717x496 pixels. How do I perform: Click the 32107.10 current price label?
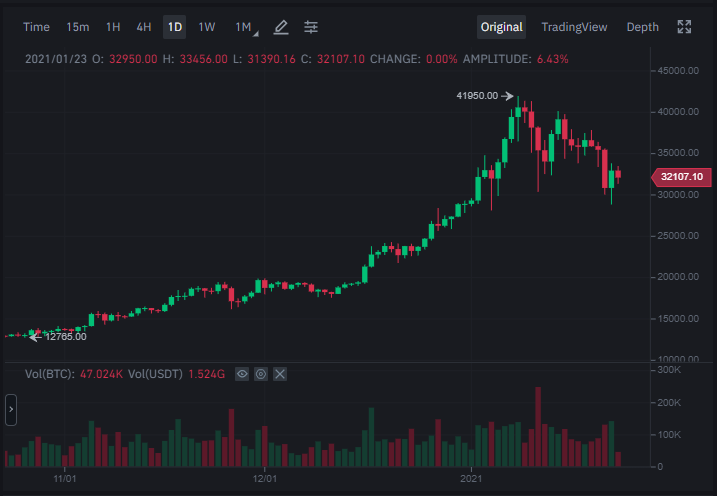(x=681, y=177)
